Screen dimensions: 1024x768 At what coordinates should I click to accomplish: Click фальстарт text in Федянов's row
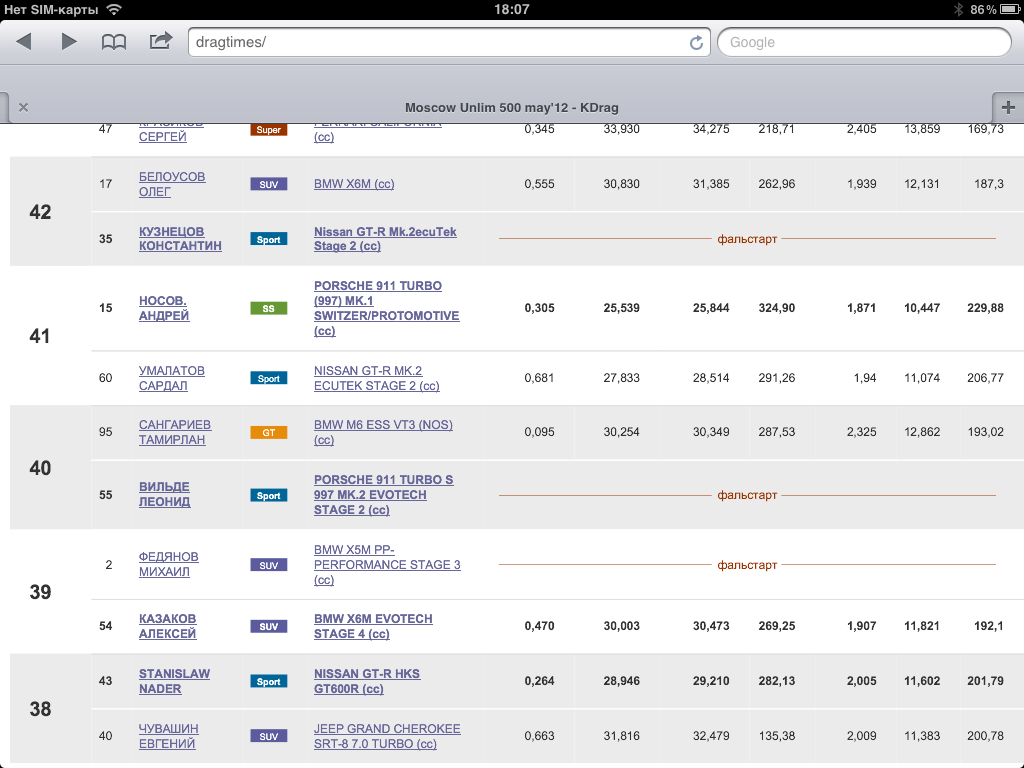pos(747,564)
